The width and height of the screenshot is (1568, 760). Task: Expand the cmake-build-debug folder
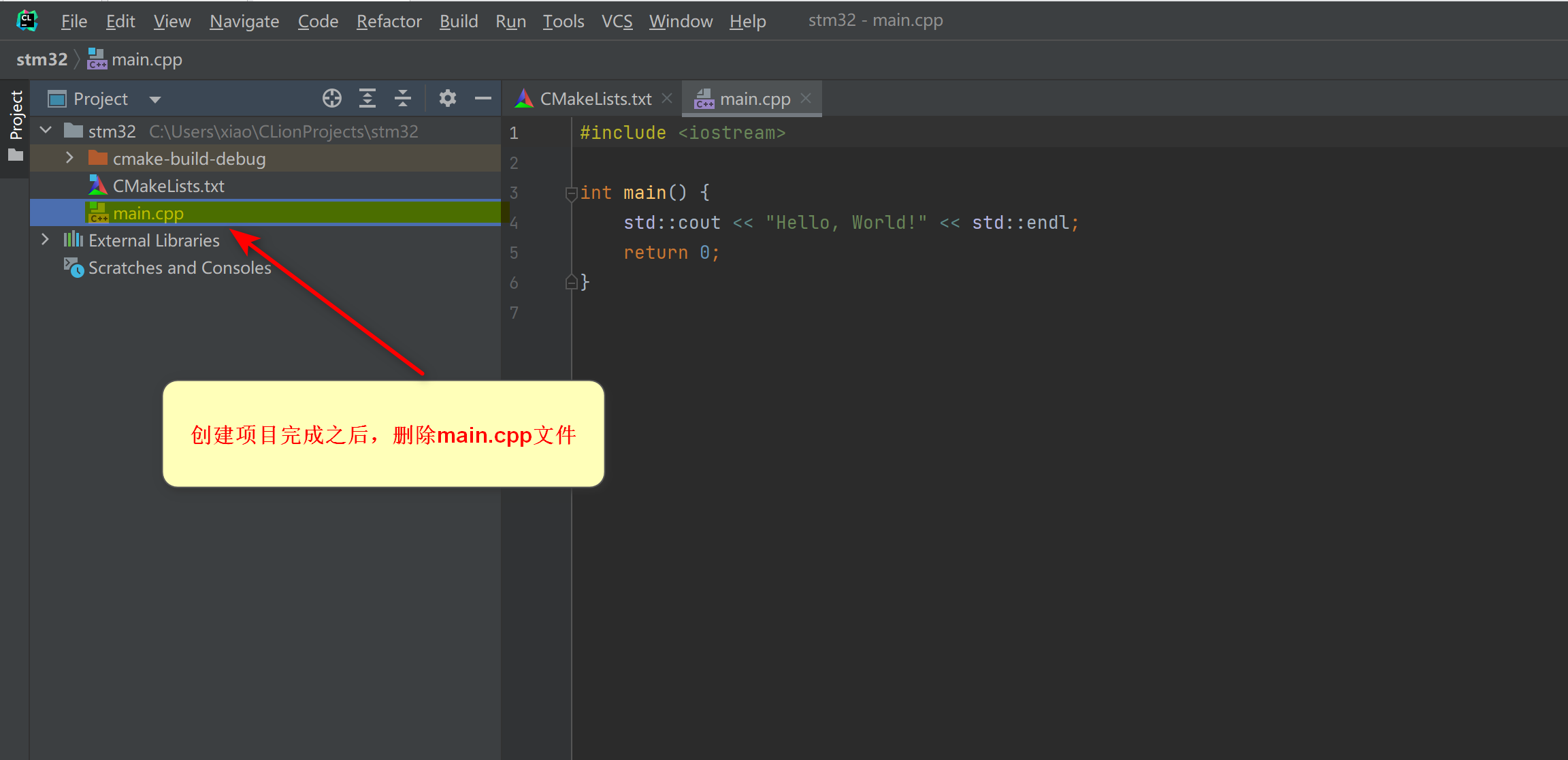pyautogui.click(x=69, y=158)
